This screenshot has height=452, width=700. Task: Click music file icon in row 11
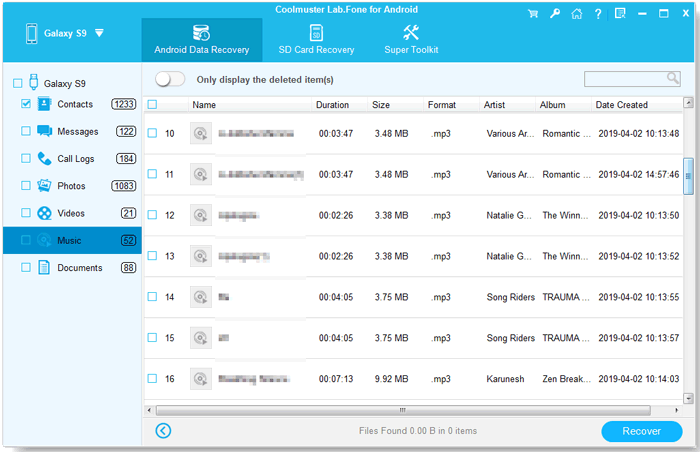click(200, 174)
